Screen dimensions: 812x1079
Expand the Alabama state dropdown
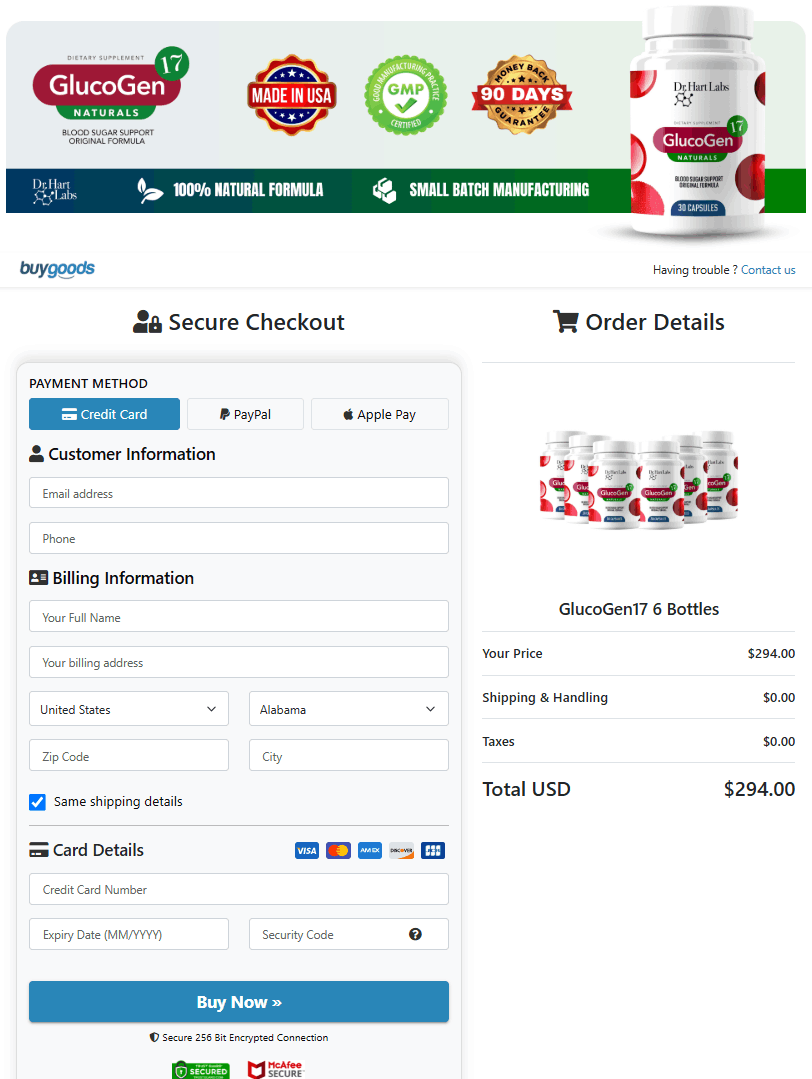coord(348,709)
